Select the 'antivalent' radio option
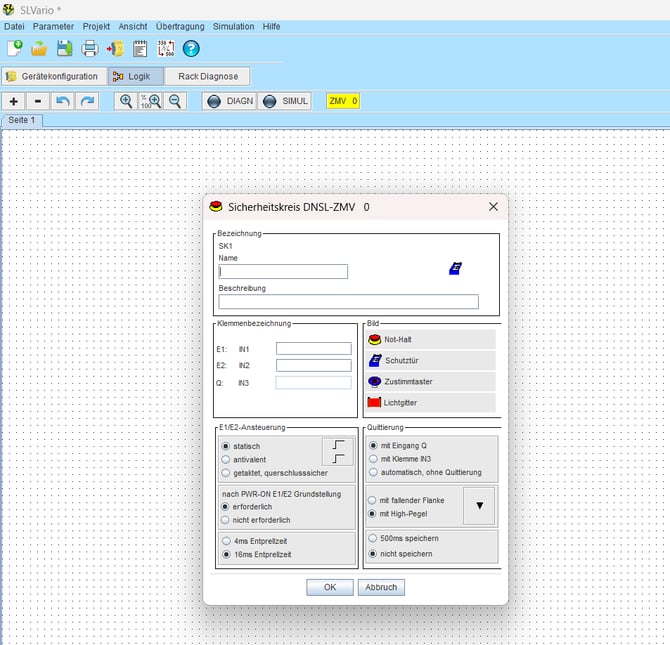Screen dimensions: 670x645 (225, 459)
